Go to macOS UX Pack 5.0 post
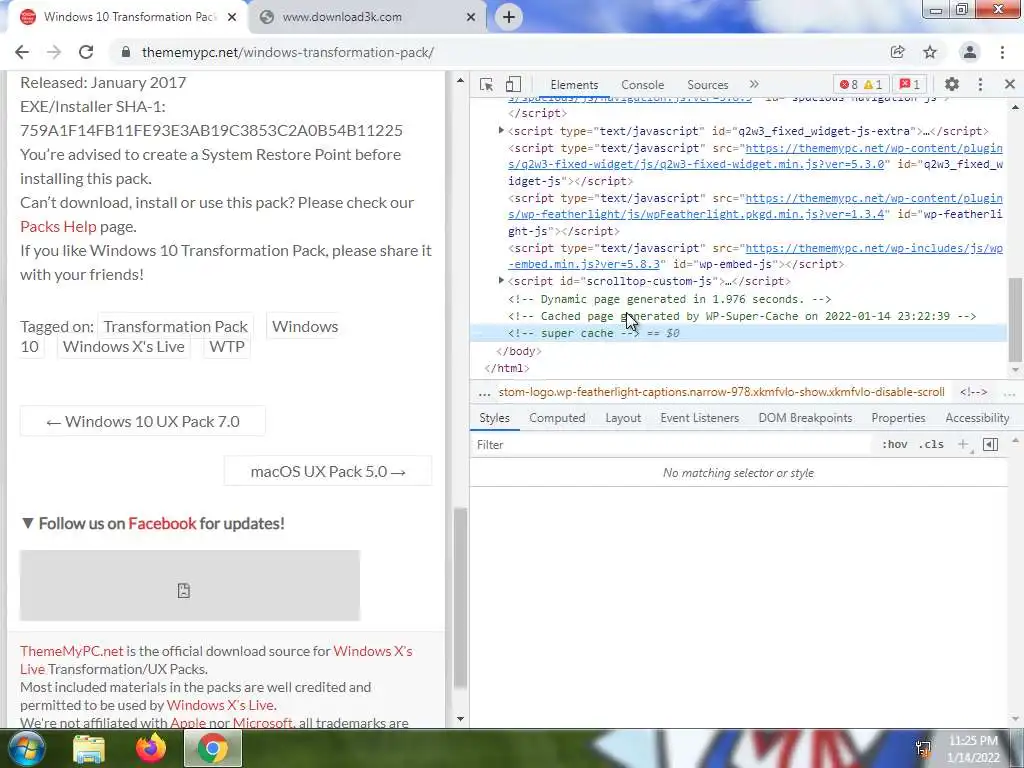Image resolution: width=1024 pixels, height=768 pixels. pos(328,472)
